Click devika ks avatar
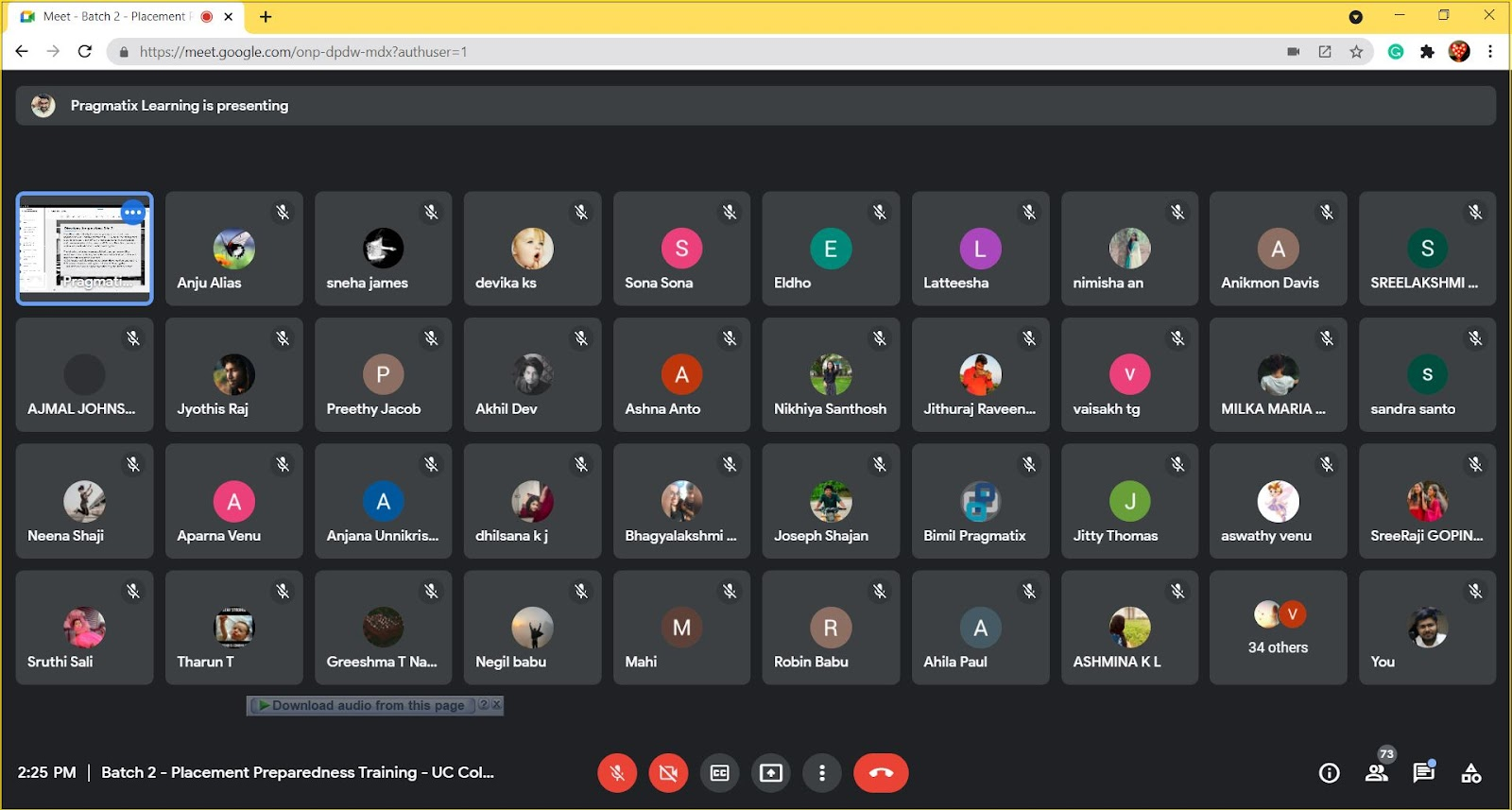Viewport: 1512px width, 810px height. point(532,249)
